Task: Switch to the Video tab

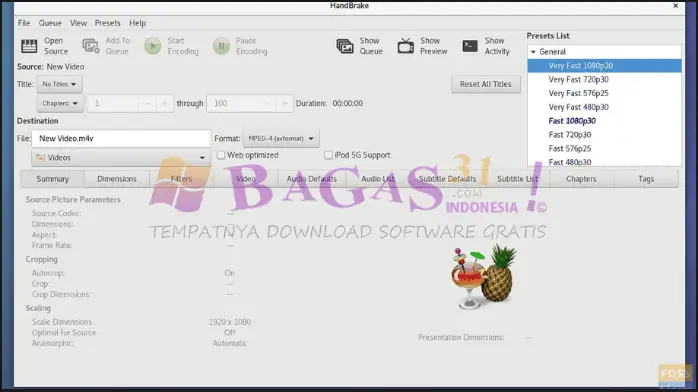Action: coord(246,179)
